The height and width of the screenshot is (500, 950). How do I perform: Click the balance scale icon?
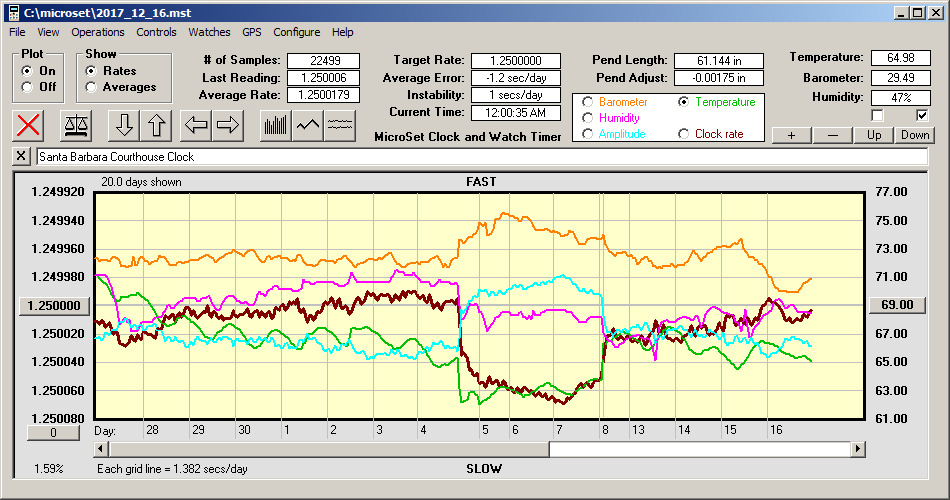point(75,125)
